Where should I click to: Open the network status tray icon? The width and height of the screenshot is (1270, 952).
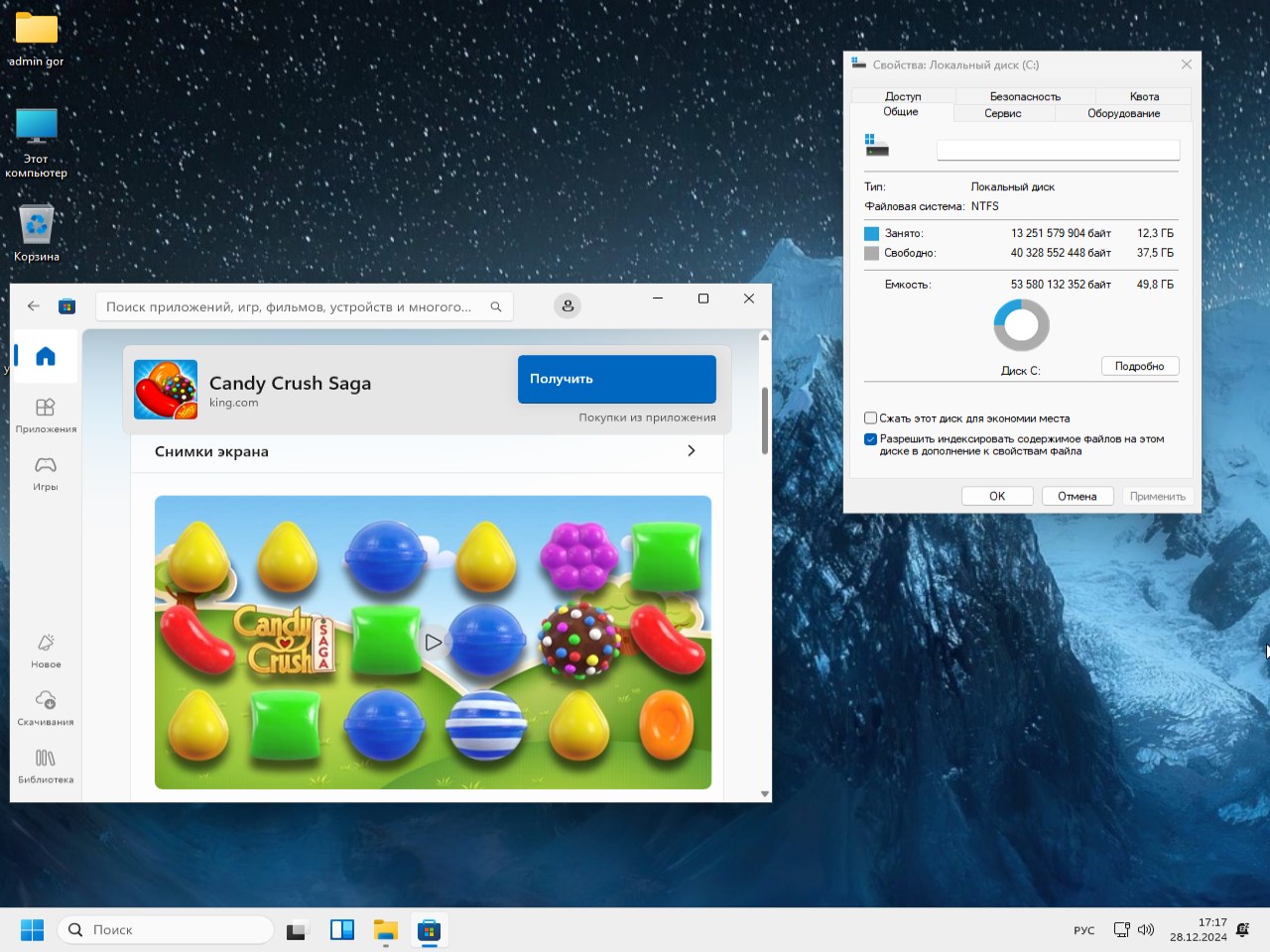tap(1121, 930)
